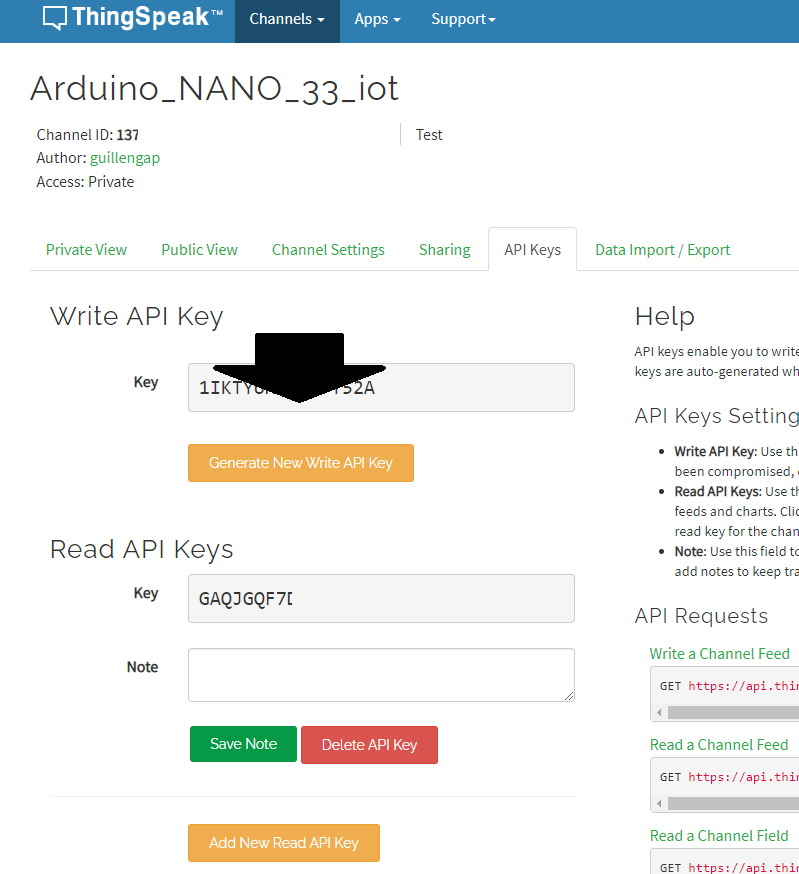Click the Save Note button
This screenshot has width=799, height=874.
point(244,744)
